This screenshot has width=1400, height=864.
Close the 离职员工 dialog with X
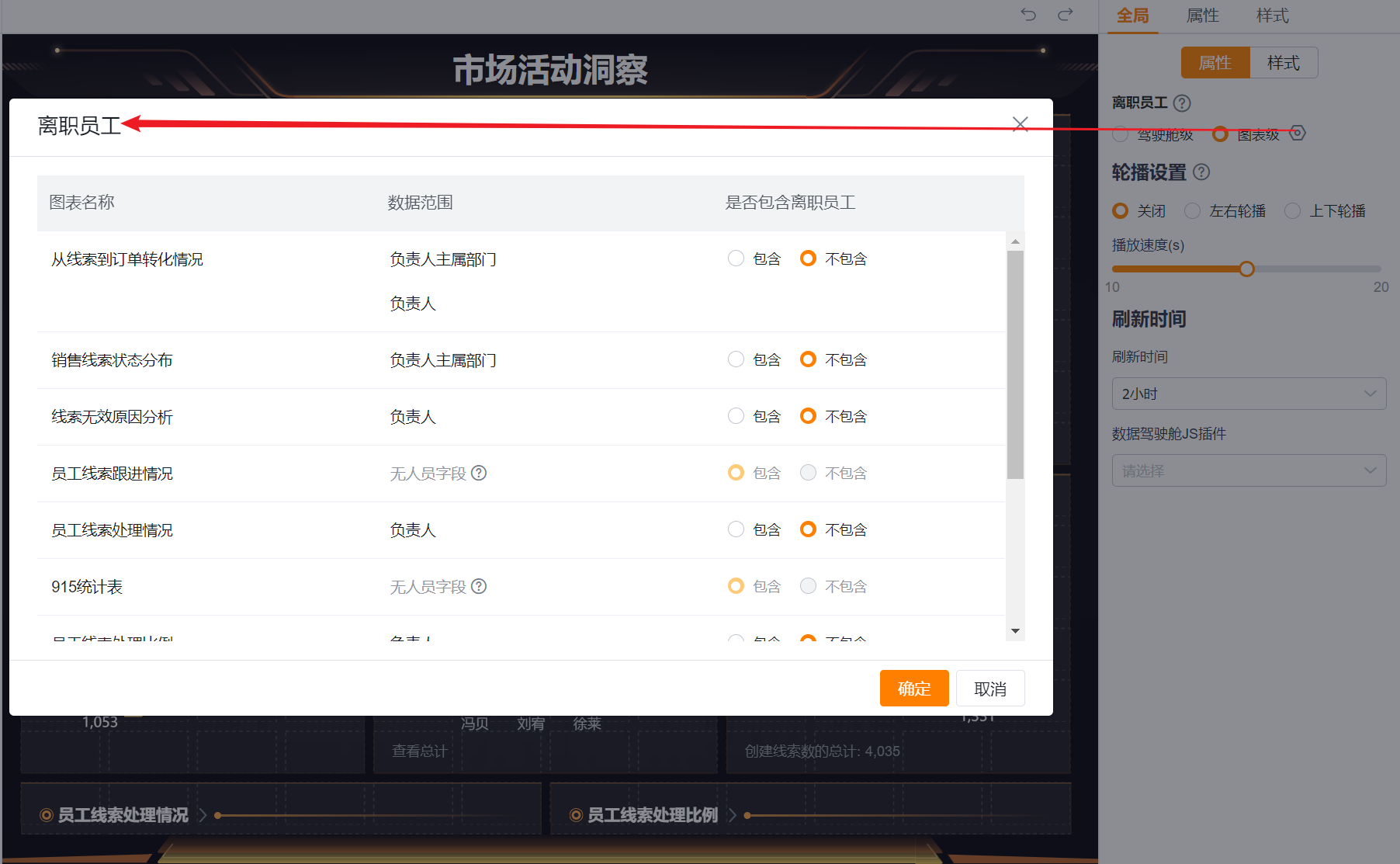[x=1021, y=124]
